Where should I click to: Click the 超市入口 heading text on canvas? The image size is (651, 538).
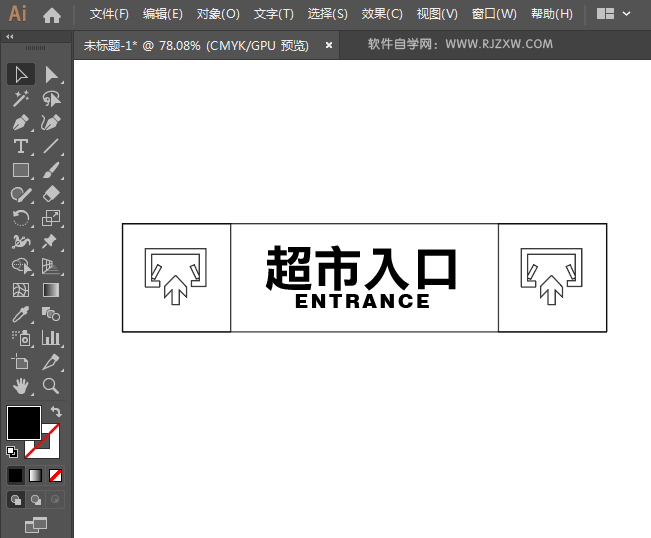click(361, 268)
